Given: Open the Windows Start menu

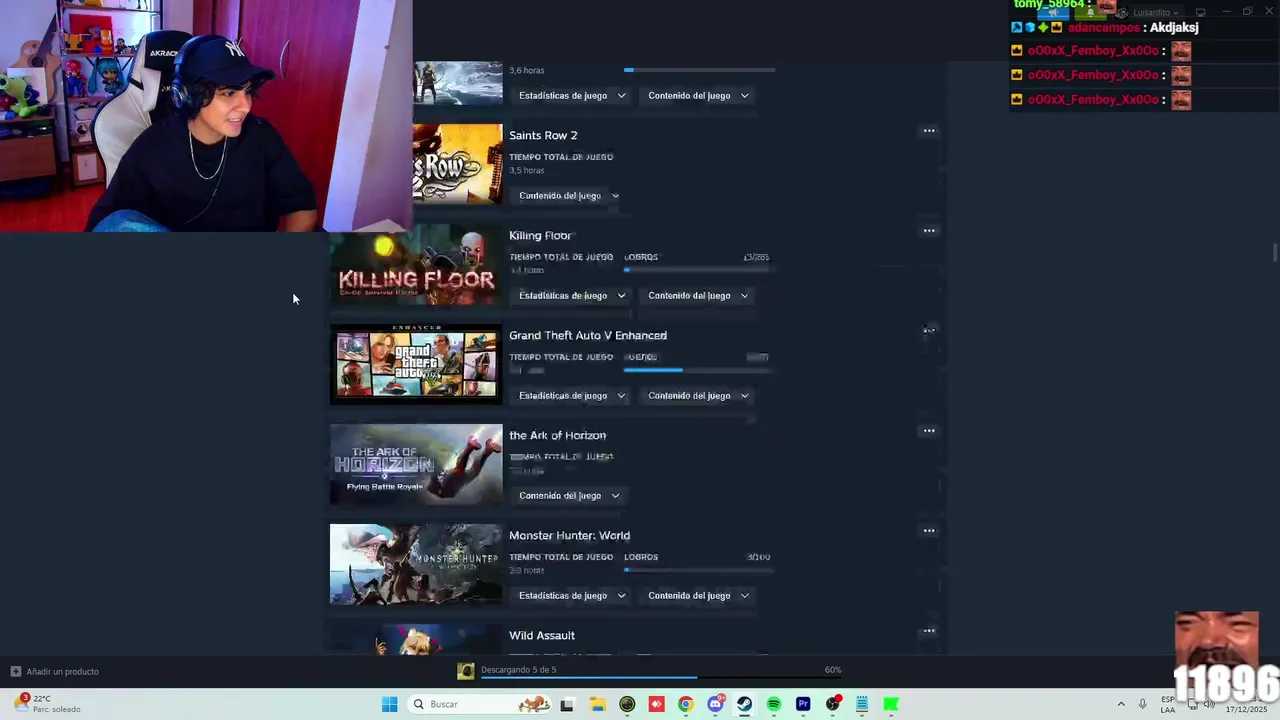Looking at the screenshot, I should pos(390,704).
